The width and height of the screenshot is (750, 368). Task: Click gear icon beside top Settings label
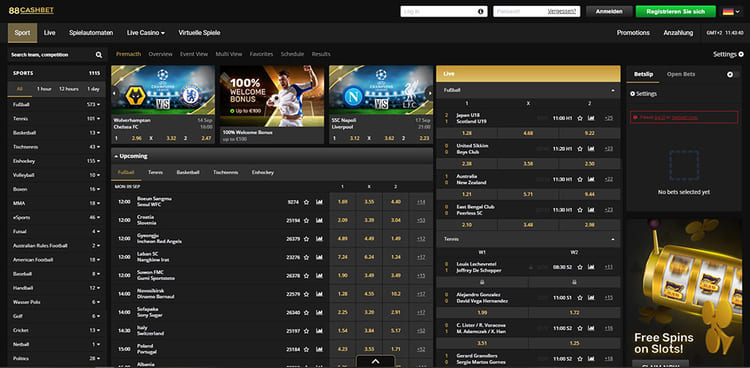741,55
